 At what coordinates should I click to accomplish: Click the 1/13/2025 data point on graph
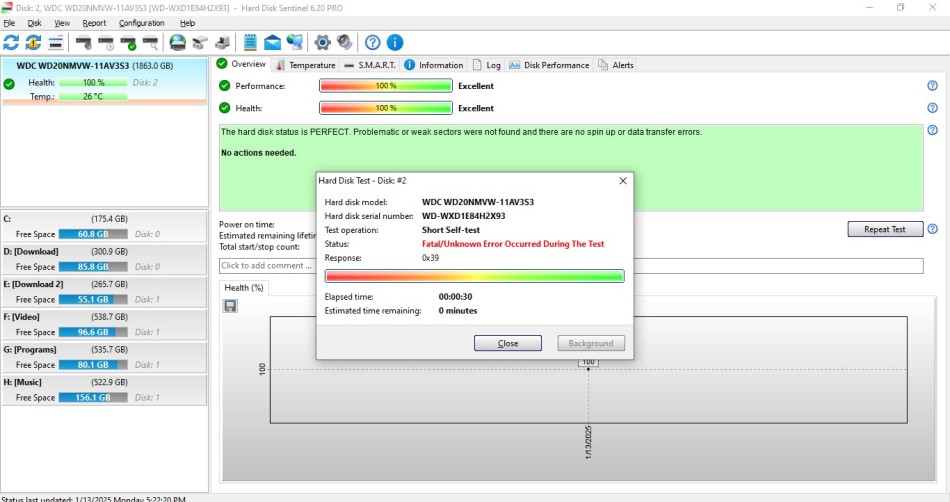(x=588, y=369)
